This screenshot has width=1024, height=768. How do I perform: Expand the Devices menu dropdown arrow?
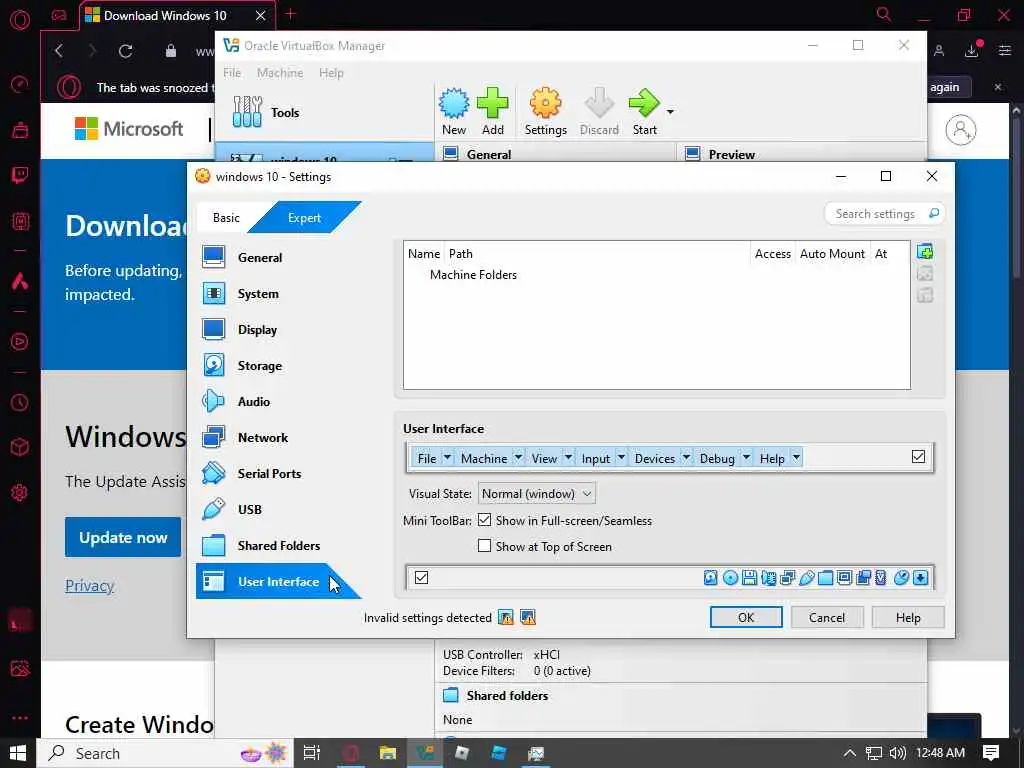point(686,458)
